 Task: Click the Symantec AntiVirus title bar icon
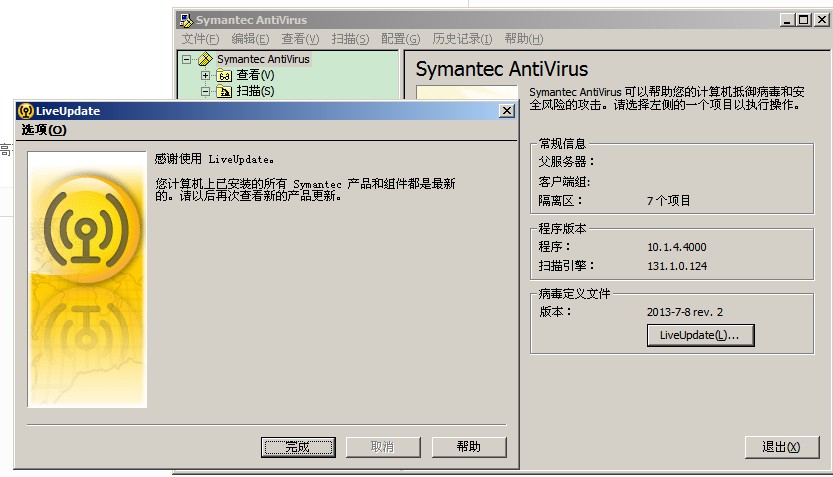pos(186,20)
